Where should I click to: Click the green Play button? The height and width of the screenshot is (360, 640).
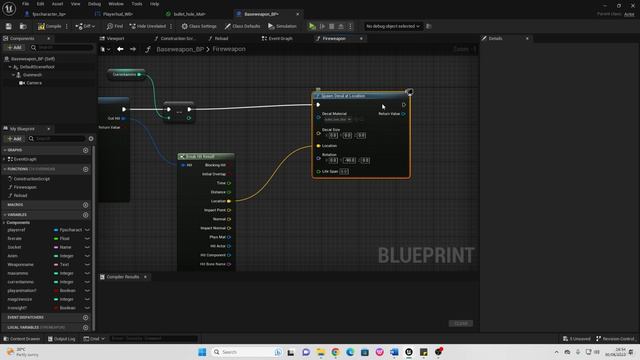coord(312,26)
